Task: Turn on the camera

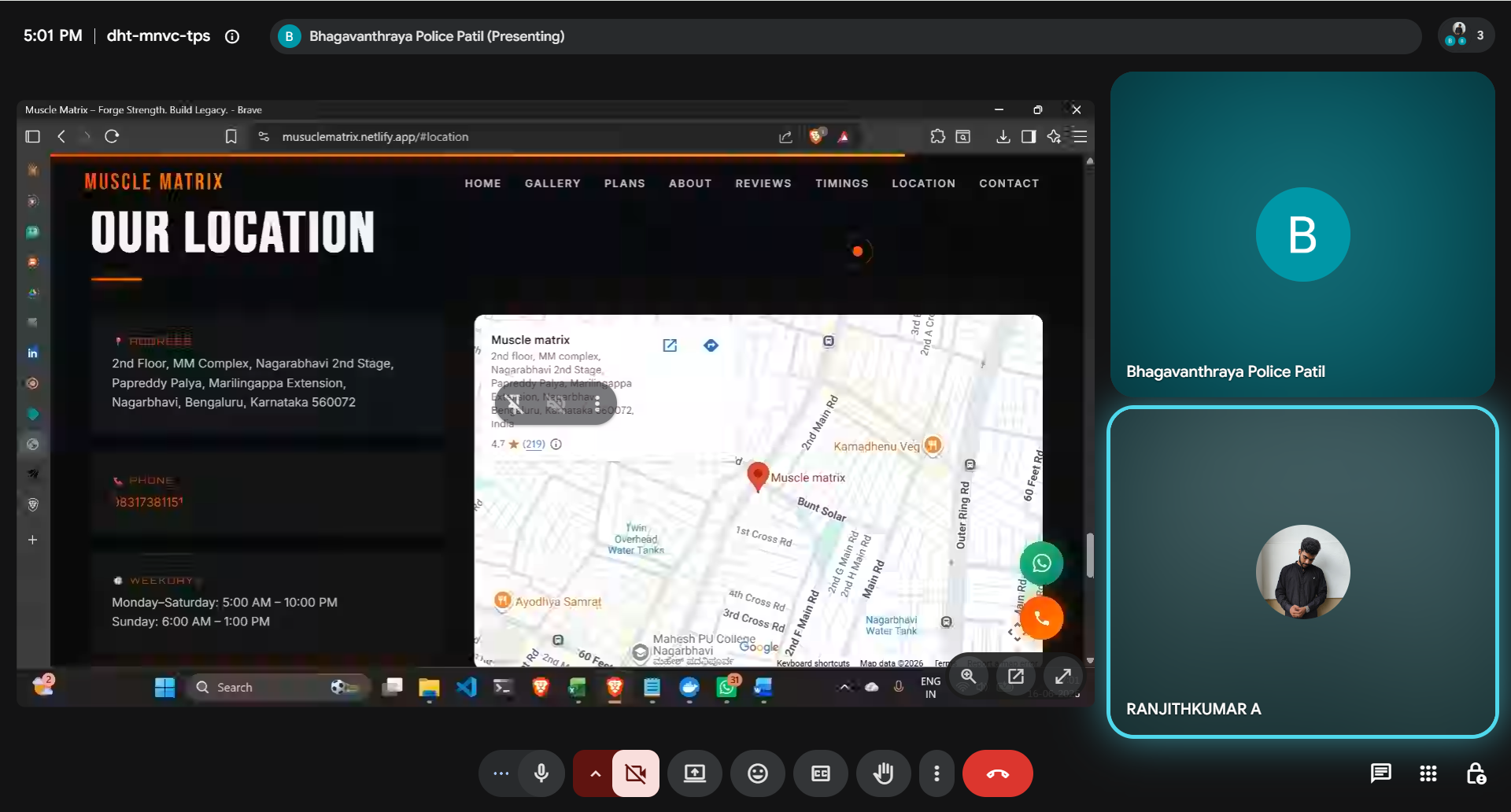Action: click(x=636, y=773)
